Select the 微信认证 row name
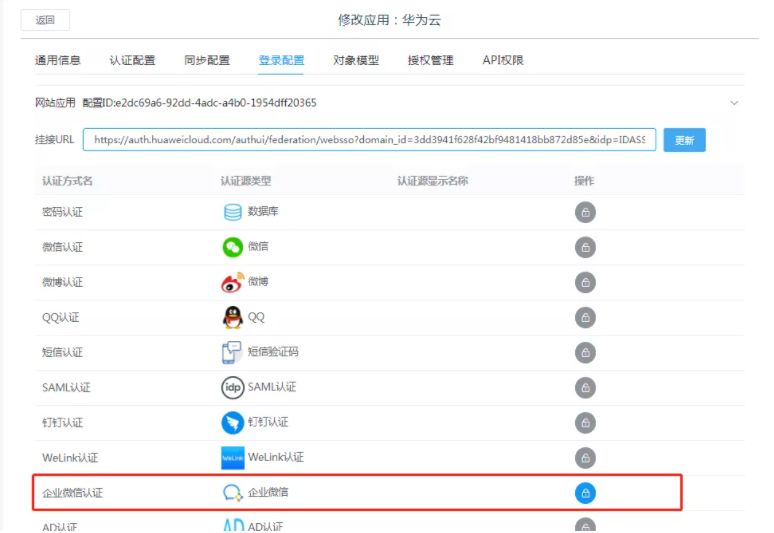Viewport: 774px width, 533px height. click(x=63, y=247)
